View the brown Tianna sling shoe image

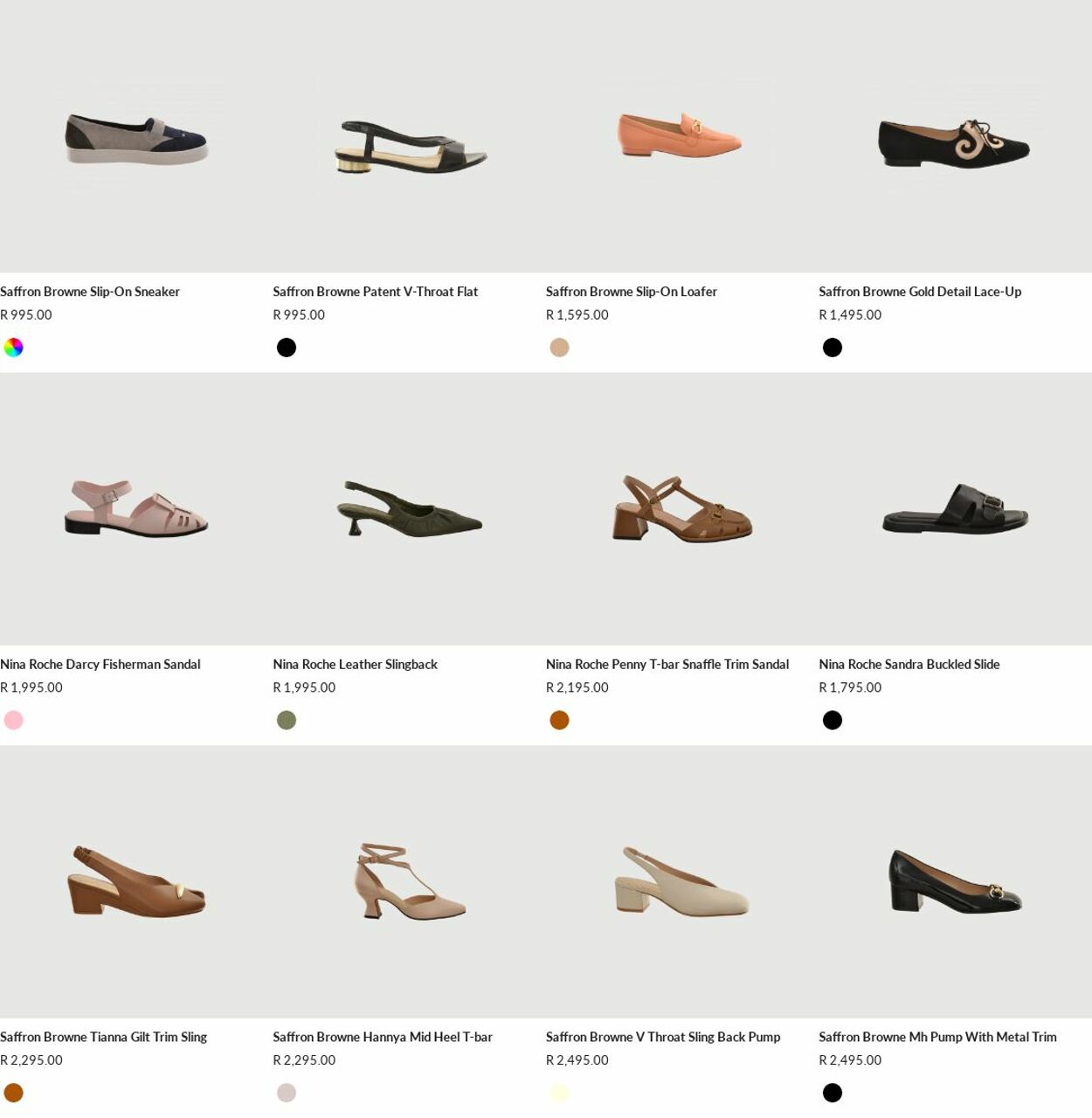tap(136, 882)
